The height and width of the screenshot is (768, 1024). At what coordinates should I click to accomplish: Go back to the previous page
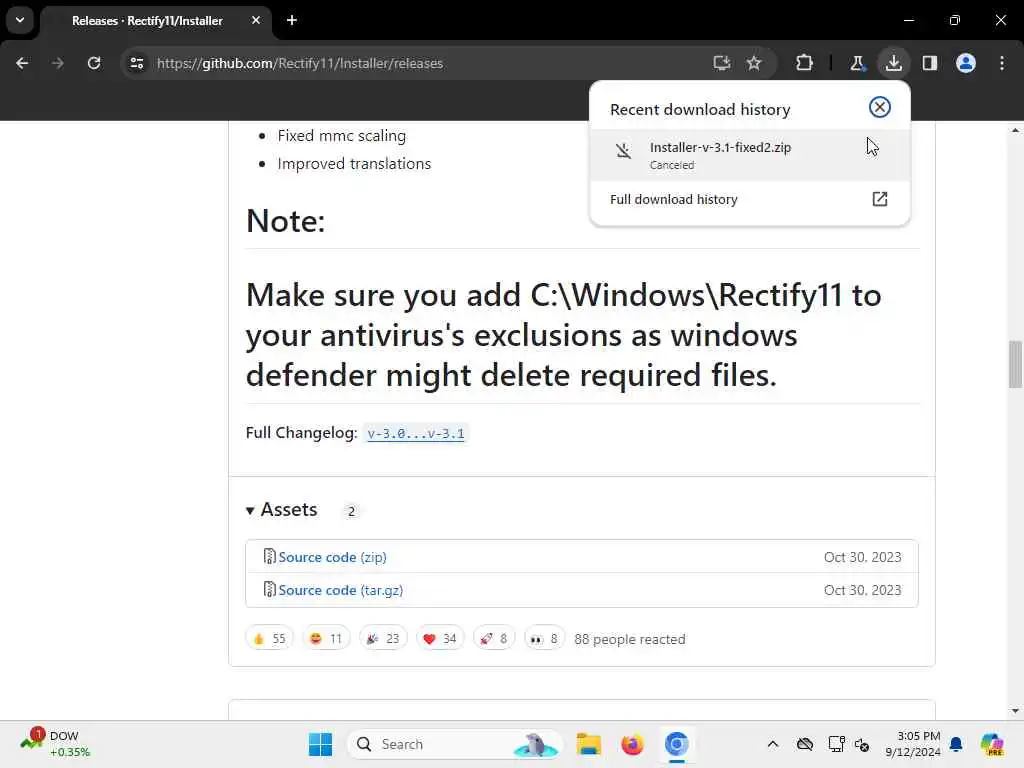click(x=22, y=63)
